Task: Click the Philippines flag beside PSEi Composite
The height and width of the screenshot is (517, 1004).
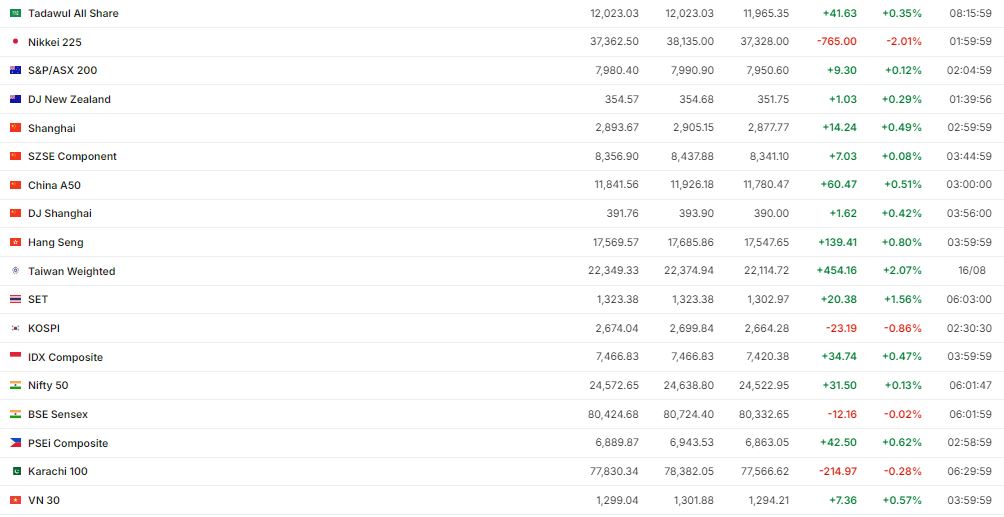Action: 15,443
